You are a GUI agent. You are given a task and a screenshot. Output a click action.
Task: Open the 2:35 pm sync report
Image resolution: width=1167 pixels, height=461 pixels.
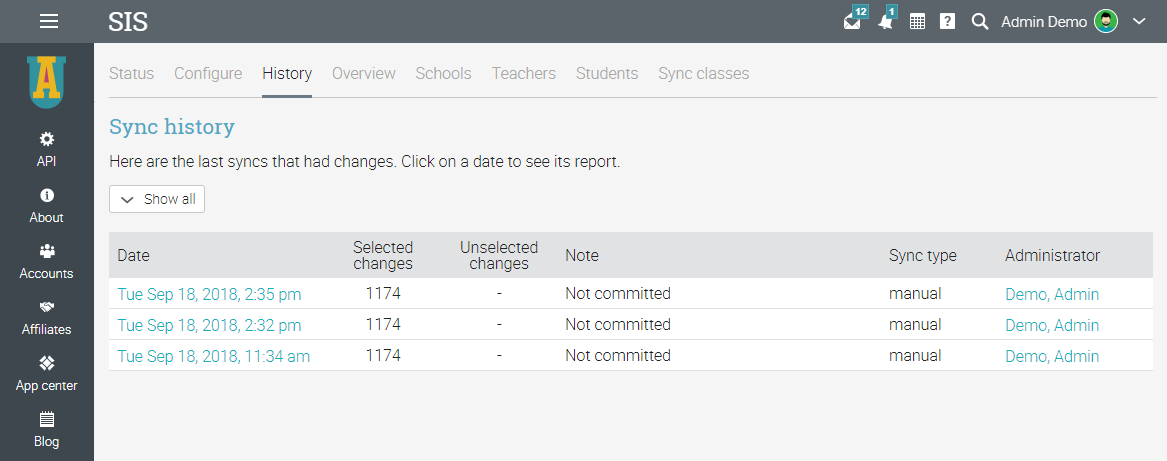click(209, 294)
